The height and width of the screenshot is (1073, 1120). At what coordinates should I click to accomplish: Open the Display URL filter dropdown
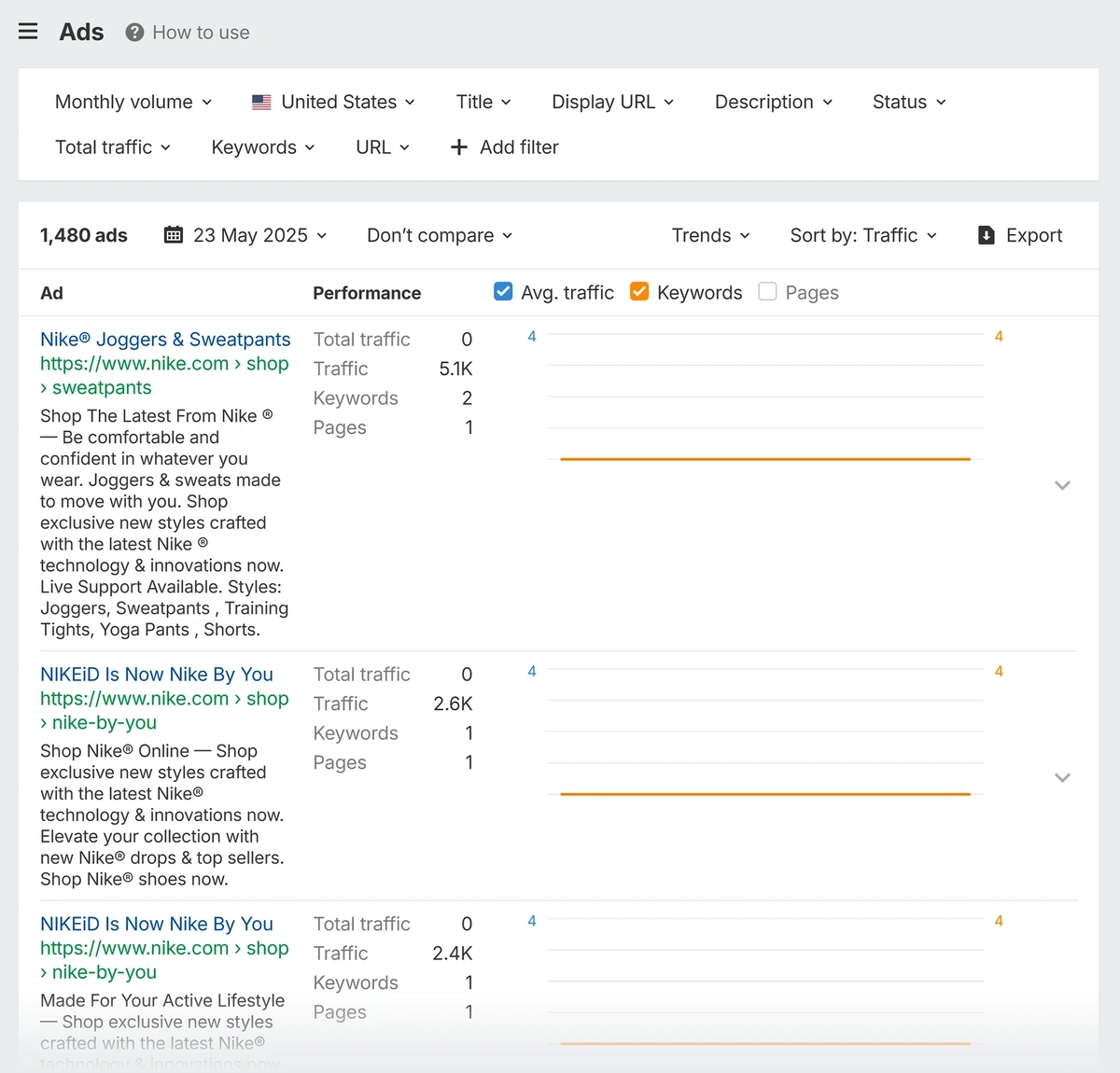pos(612,102)
